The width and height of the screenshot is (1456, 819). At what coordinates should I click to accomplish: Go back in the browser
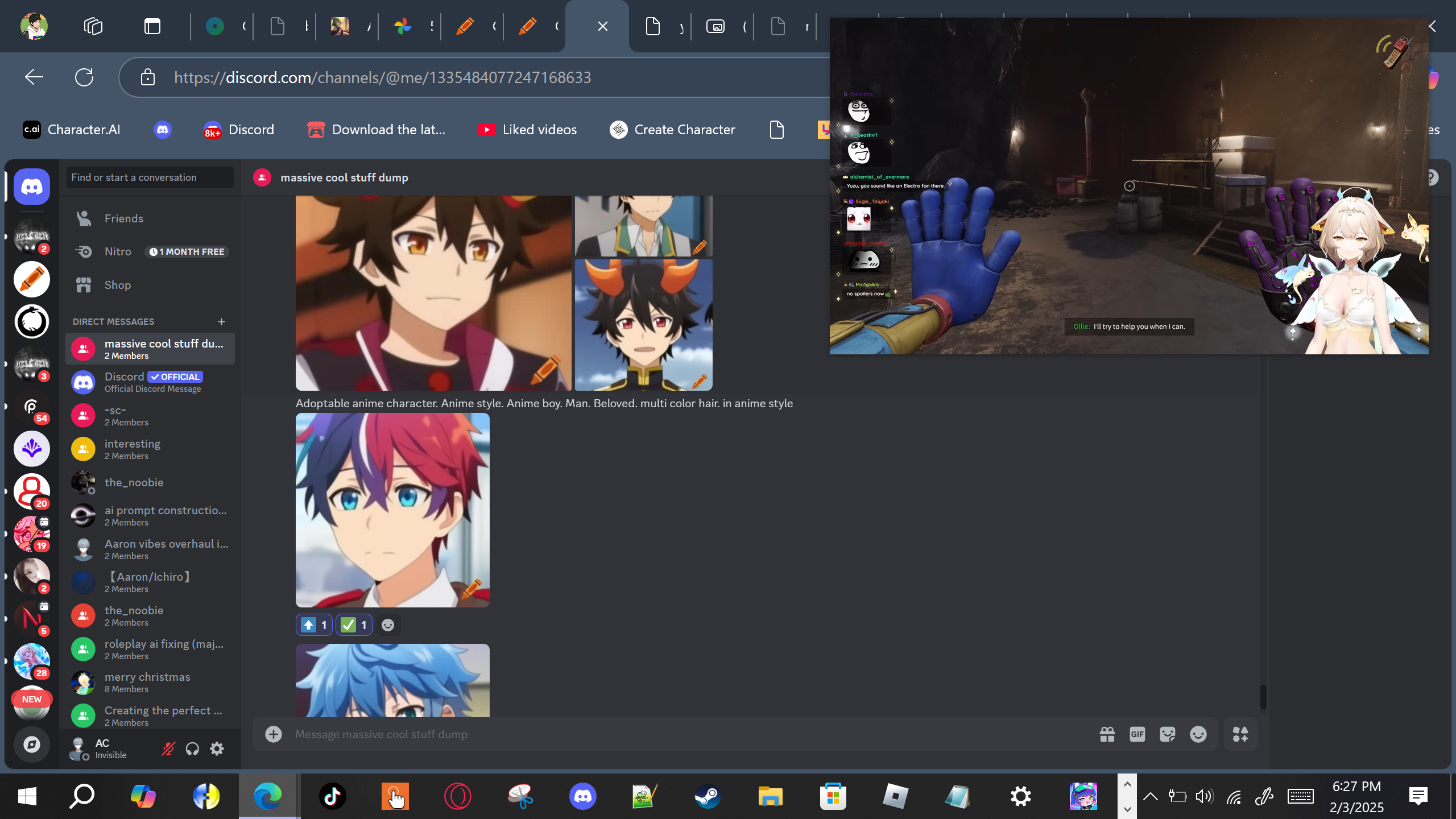coord(34,77)
